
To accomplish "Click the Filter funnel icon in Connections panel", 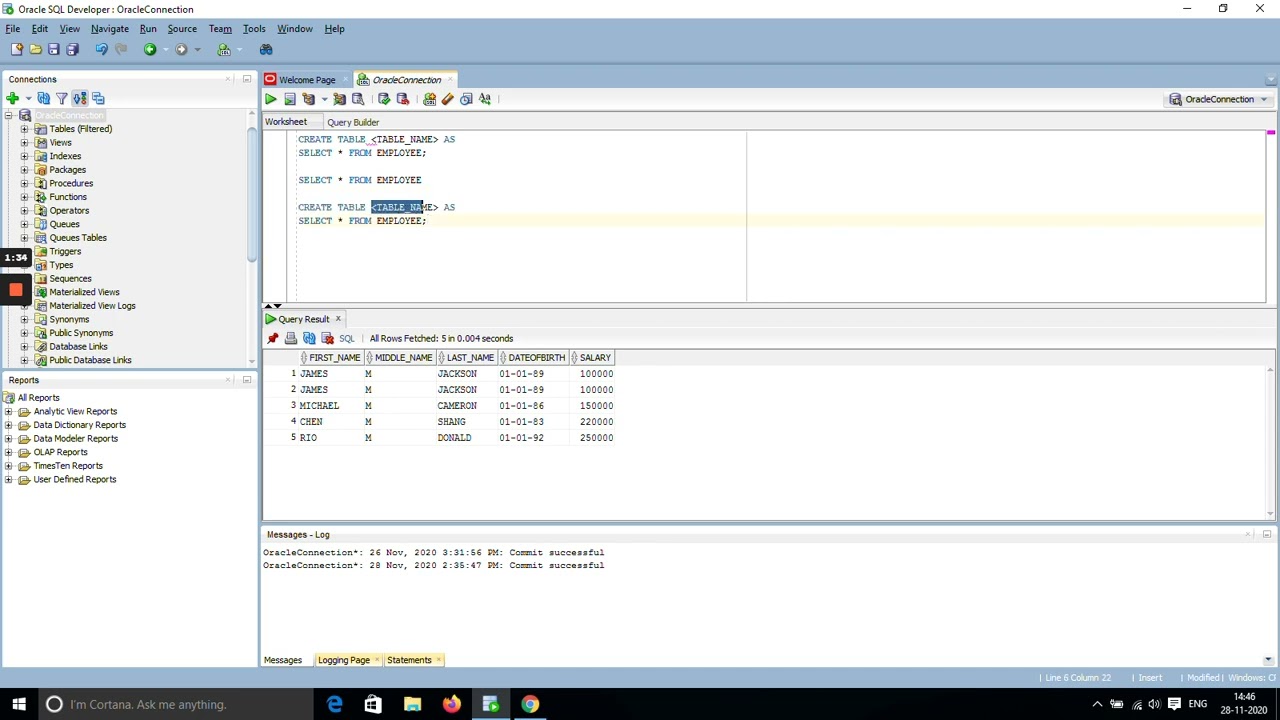I will [x=61, y=98].
